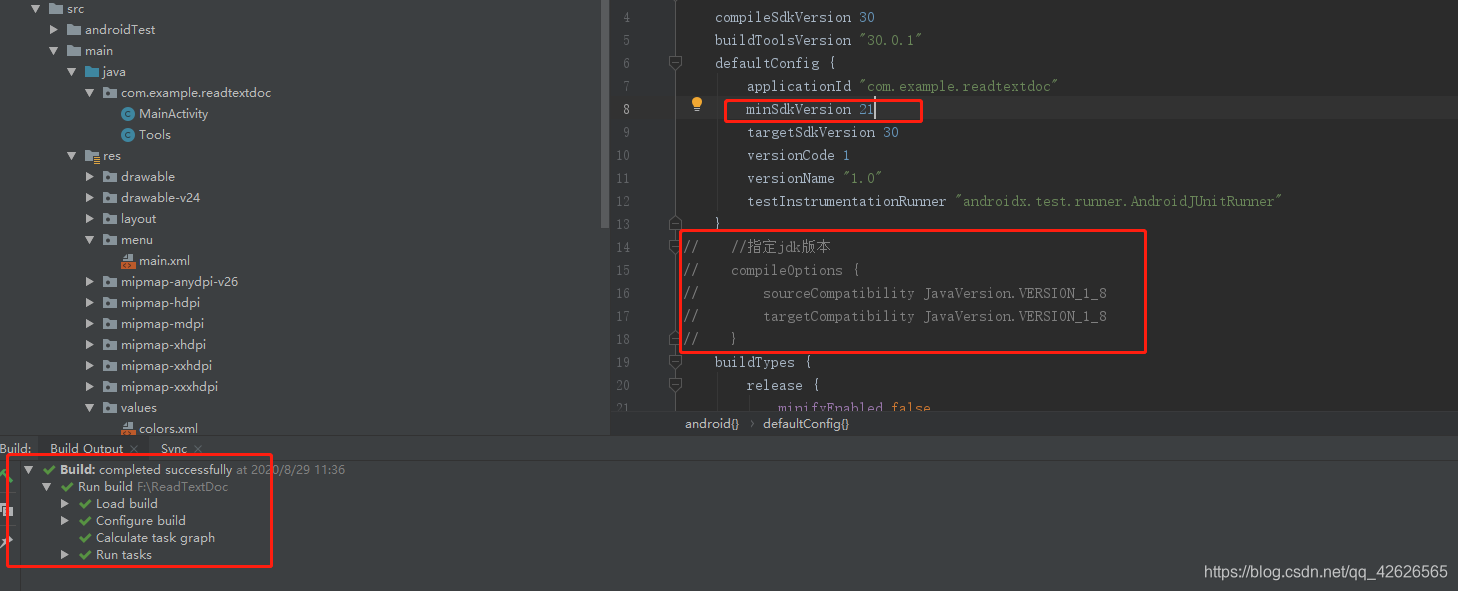Viewport: 1458px width, 591px height.
Task: Click the buildToolsVersion "30.0.1" line
Action: [818, 40]
